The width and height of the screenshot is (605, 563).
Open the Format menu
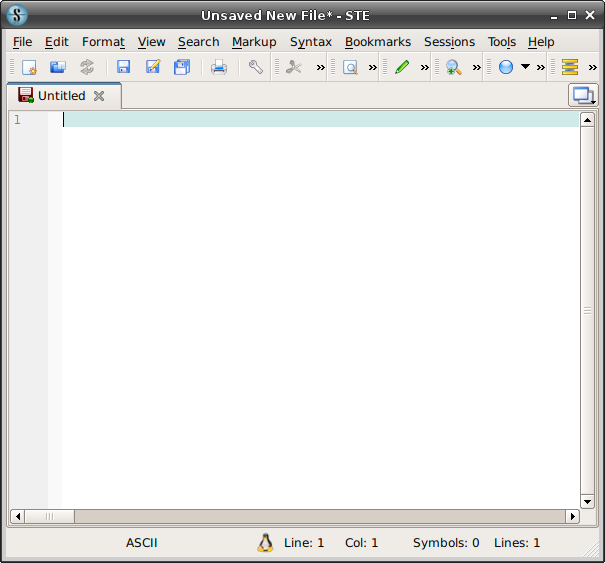[103, 42]
